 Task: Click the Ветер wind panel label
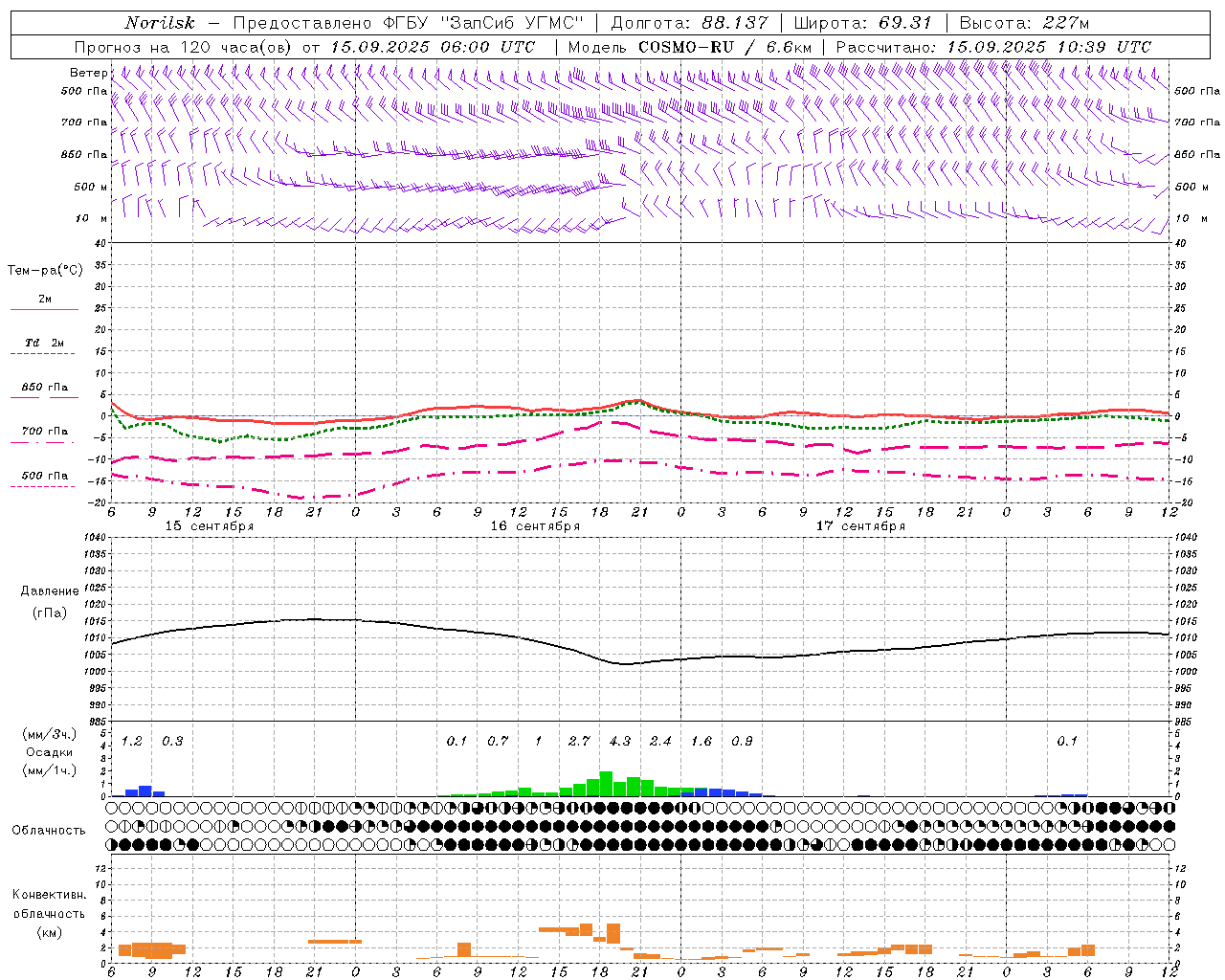[x=88, y=73]
